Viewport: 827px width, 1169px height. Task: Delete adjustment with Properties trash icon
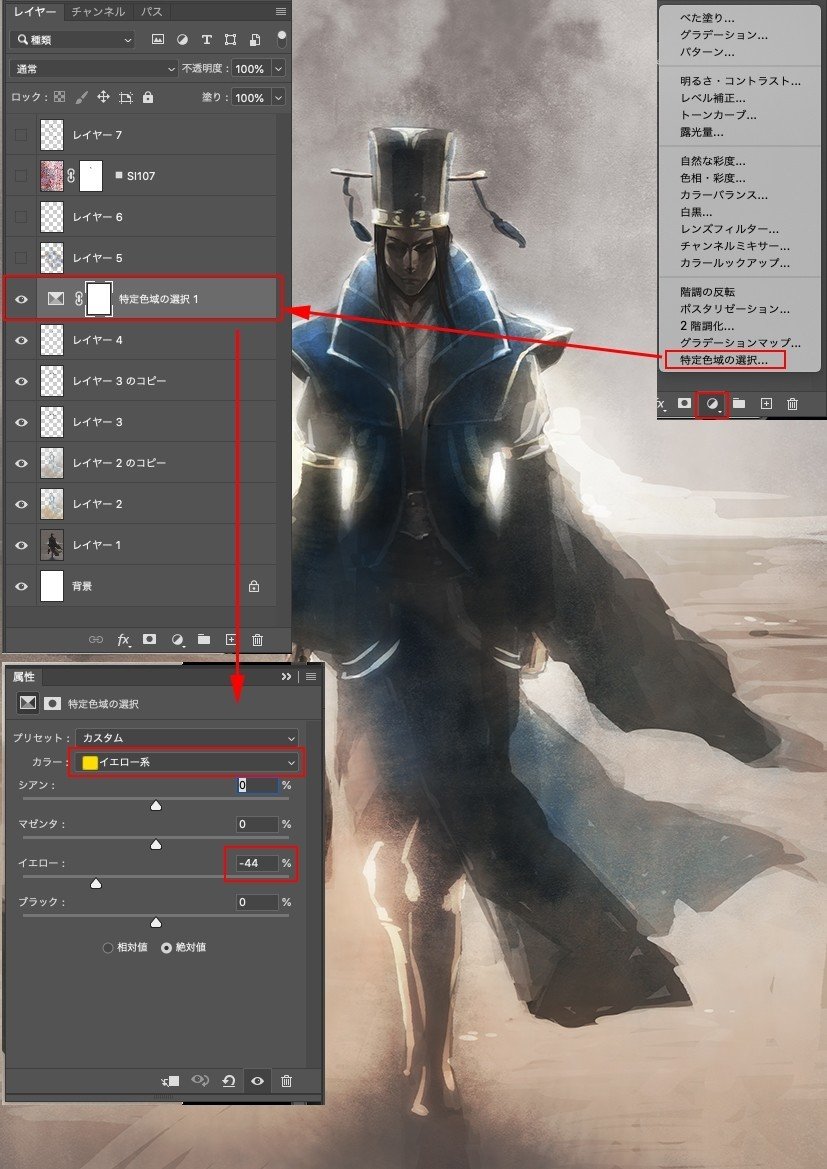(286, 1080)
